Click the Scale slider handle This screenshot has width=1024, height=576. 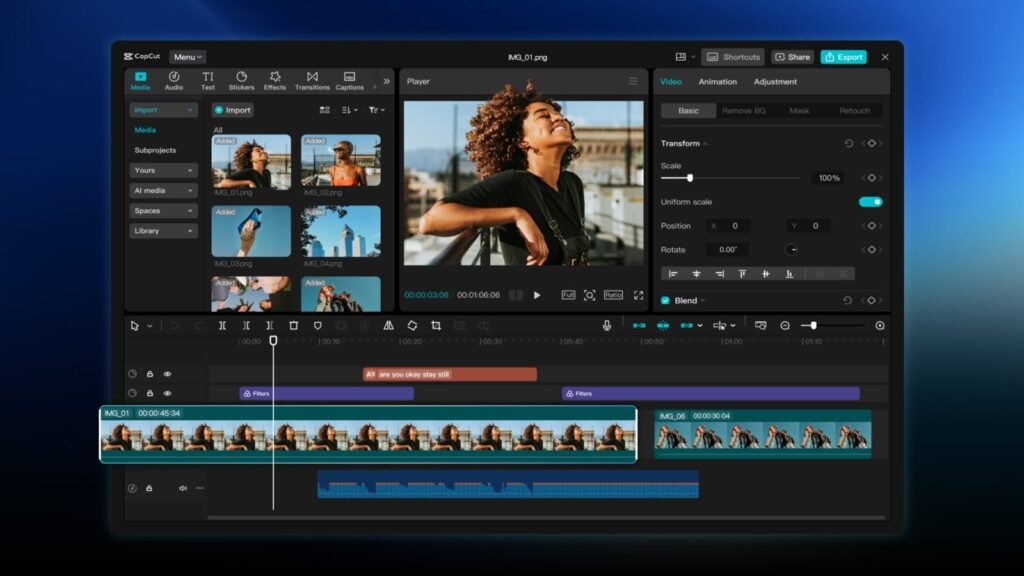pyautogui.click(x=690, y=178)
